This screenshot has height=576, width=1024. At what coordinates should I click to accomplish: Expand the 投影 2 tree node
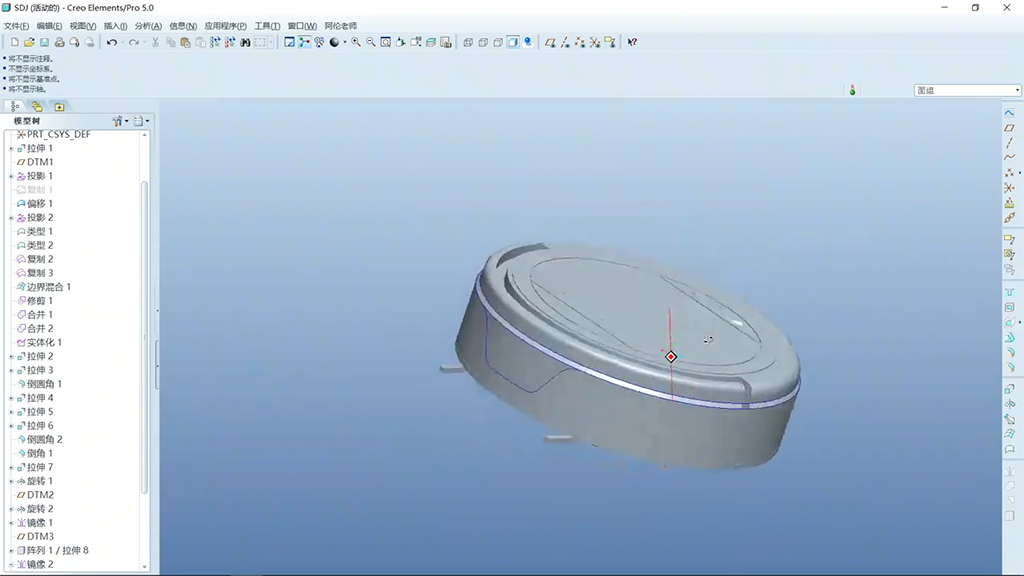(11, 218)
